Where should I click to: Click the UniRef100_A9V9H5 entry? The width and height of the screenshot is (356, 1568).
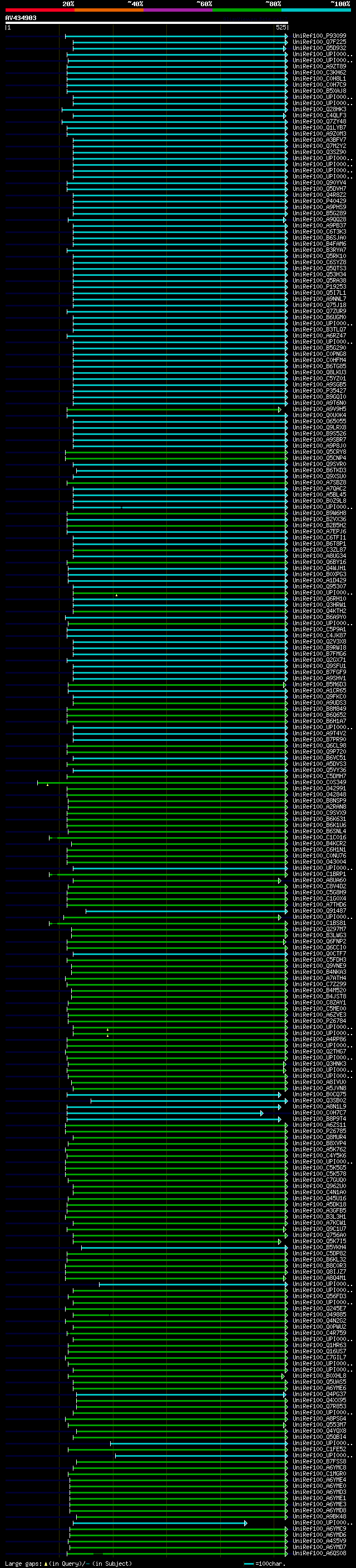pos(319,409)
